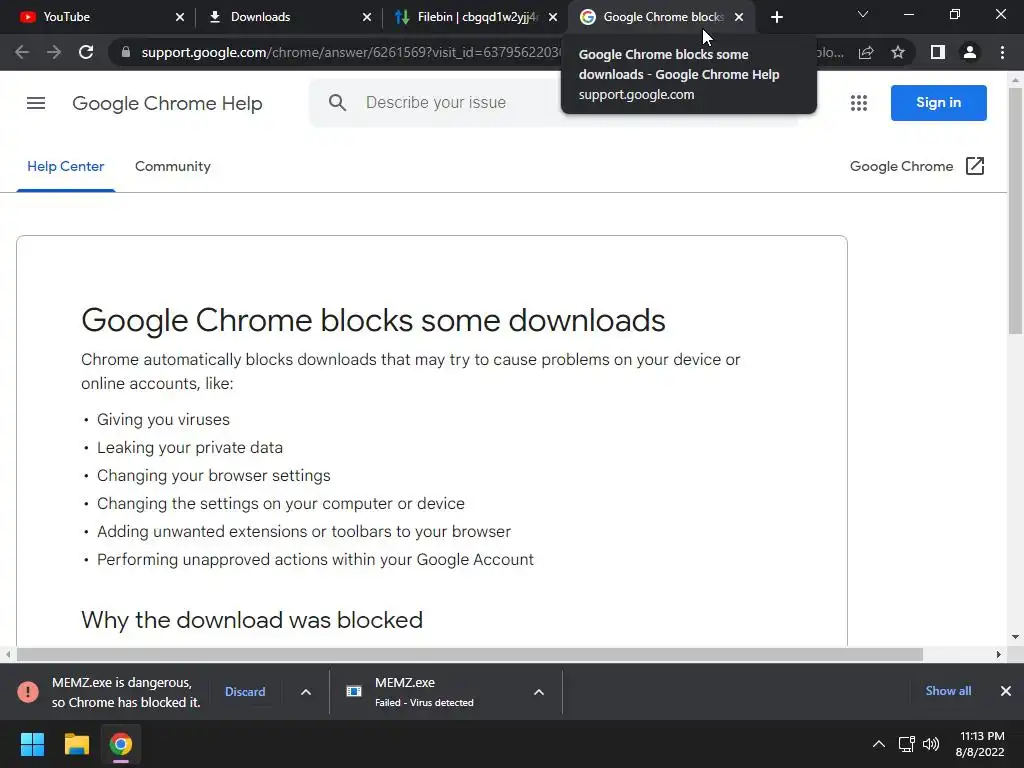Viewport: 1024px width, 768px height.
Task: Click the failed MEMZ.exe file icon
Action: 354,692
